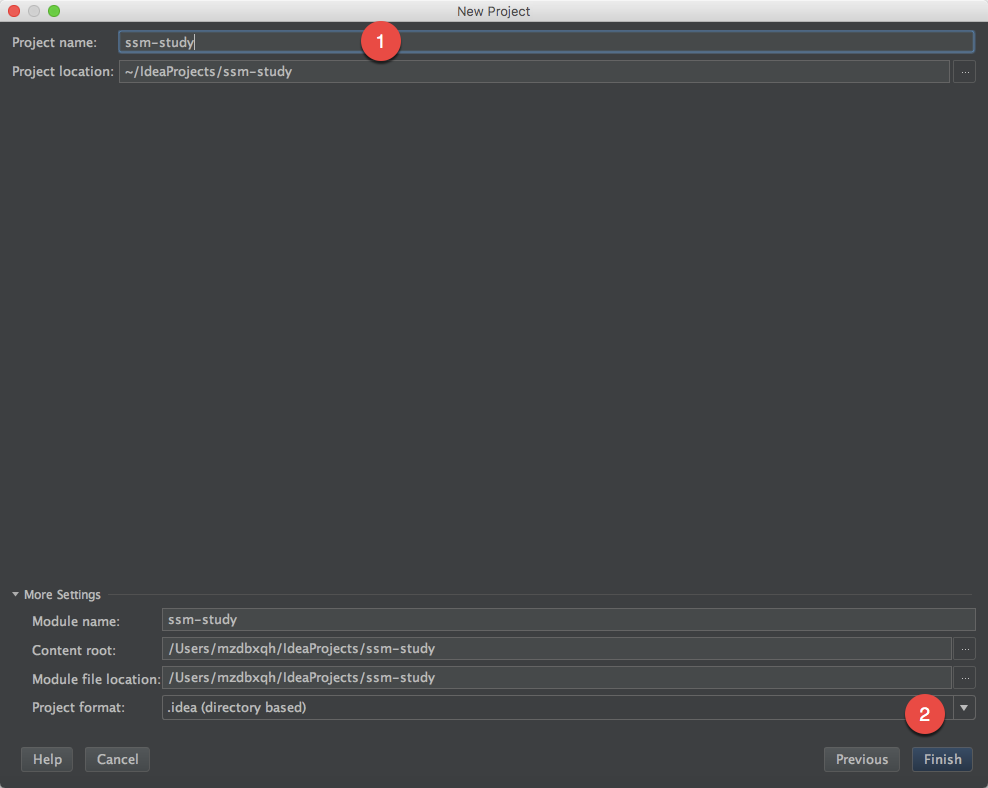
Task: Close the New Project window
Action: click(x=14, y=11)
